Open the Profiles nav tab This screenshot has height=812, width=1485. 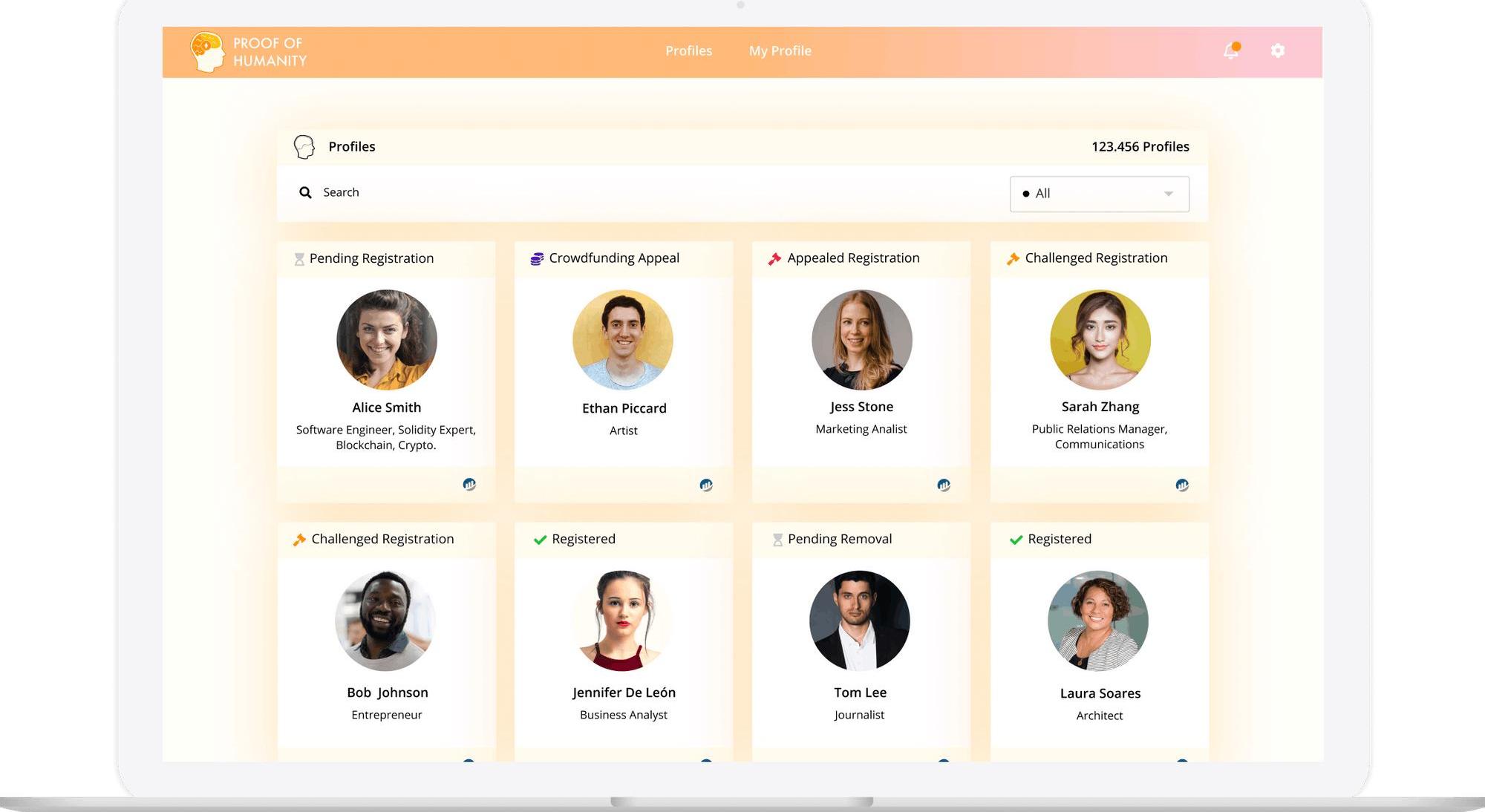click(688, 51)
